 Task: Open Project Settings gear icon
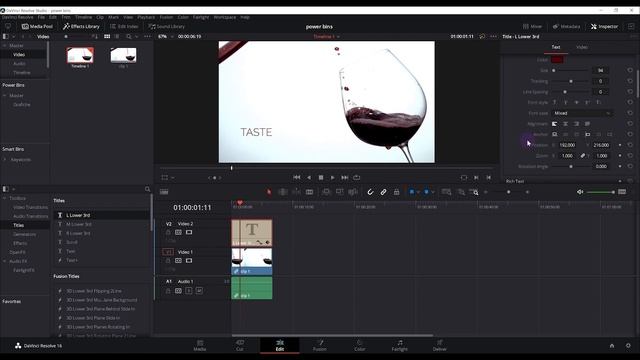click(628, 345)
